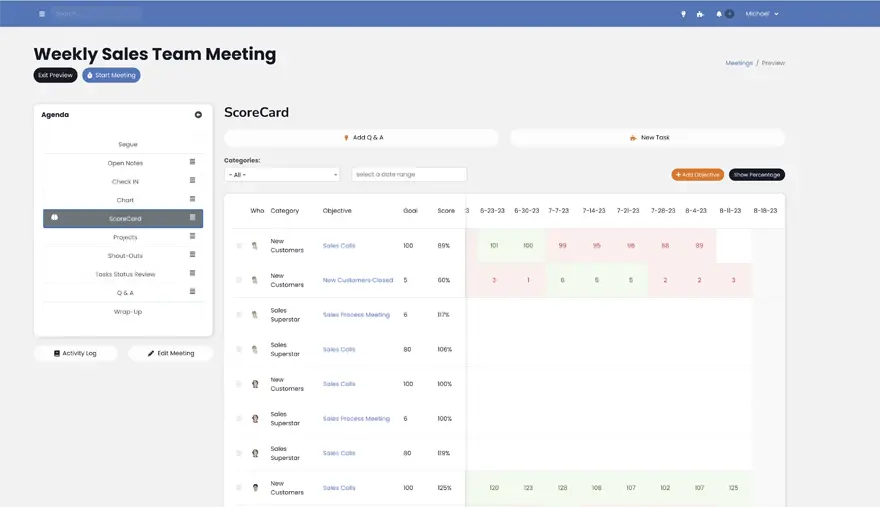Click avatar in Sales Calls 100% score row

coord(255,384)
